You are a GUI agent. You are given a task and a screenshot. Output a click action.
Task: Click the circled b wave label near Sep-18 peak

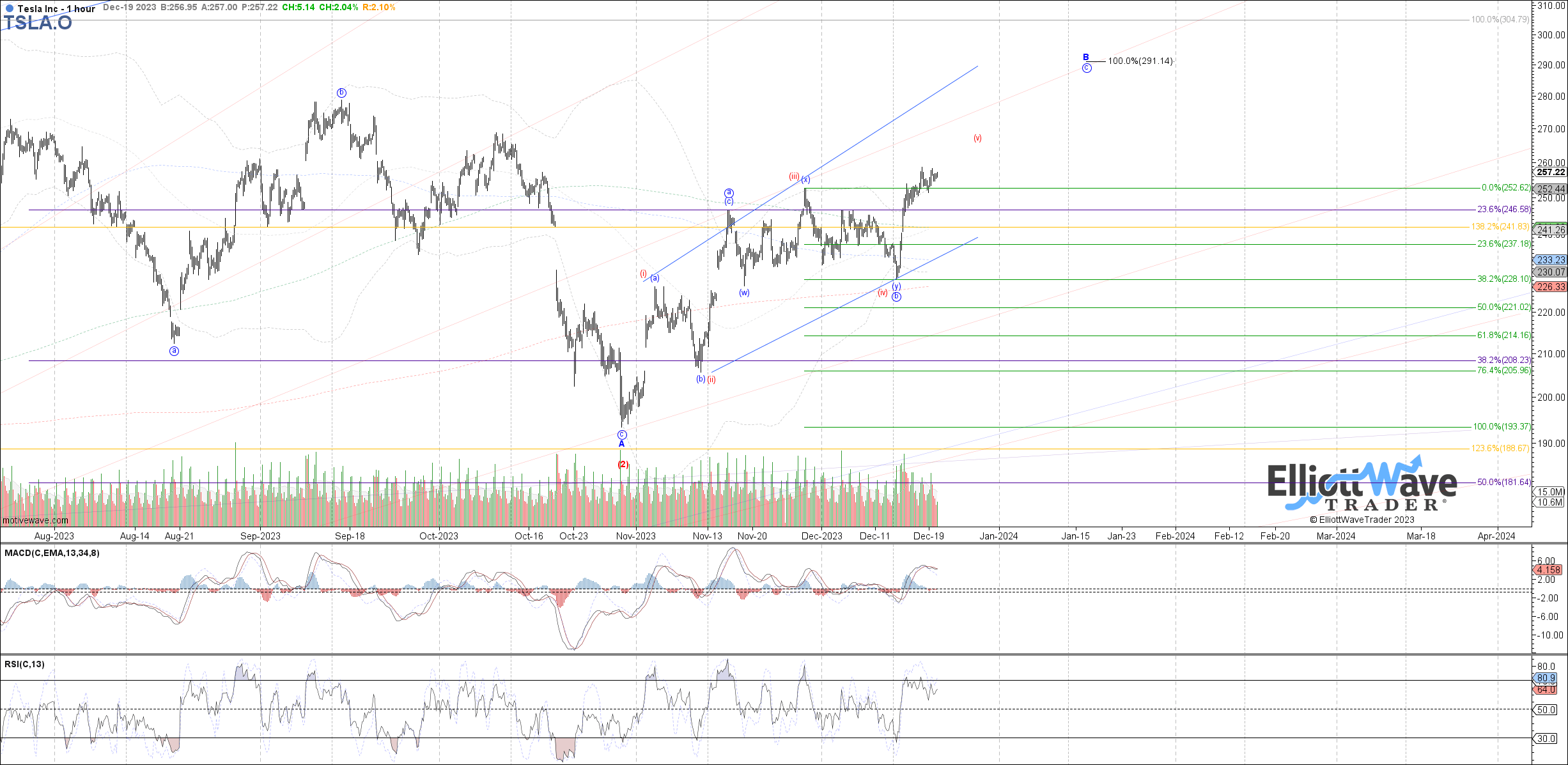coord(341,93)
